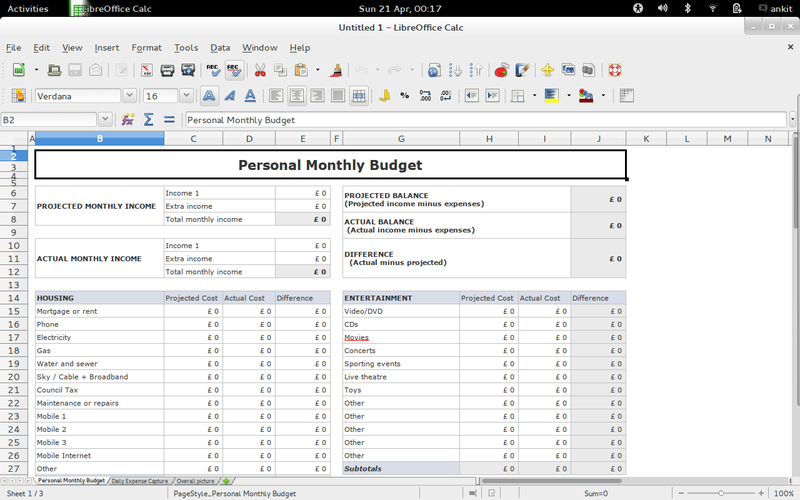Open the Format menu
Image resolution: width=800 pixels, height=500 pixels.
pyautogui.click(x=146, y=47)
